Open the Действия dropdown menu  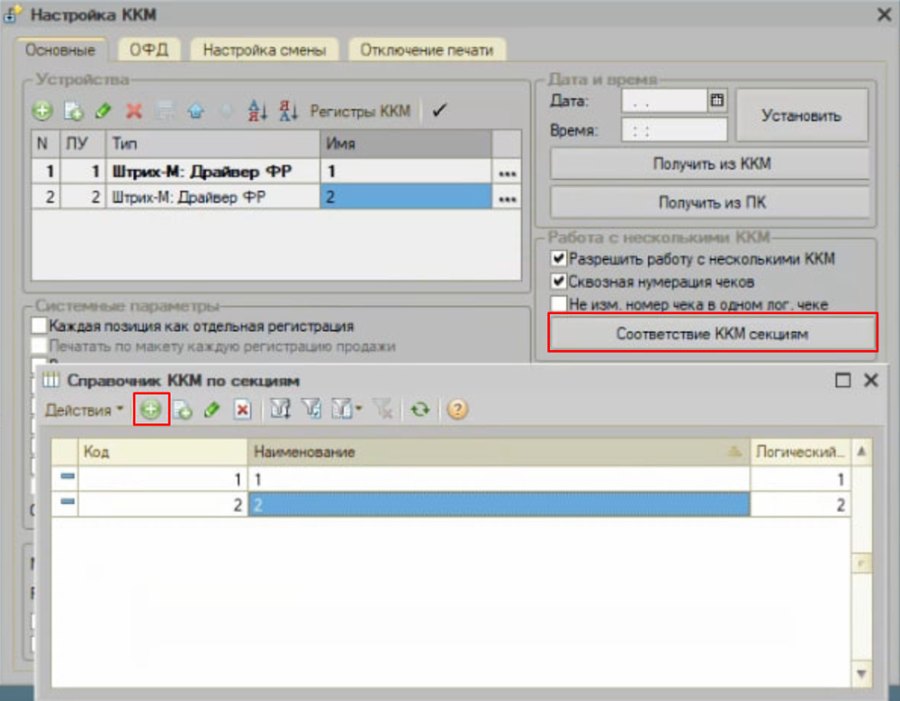[84, 410]
